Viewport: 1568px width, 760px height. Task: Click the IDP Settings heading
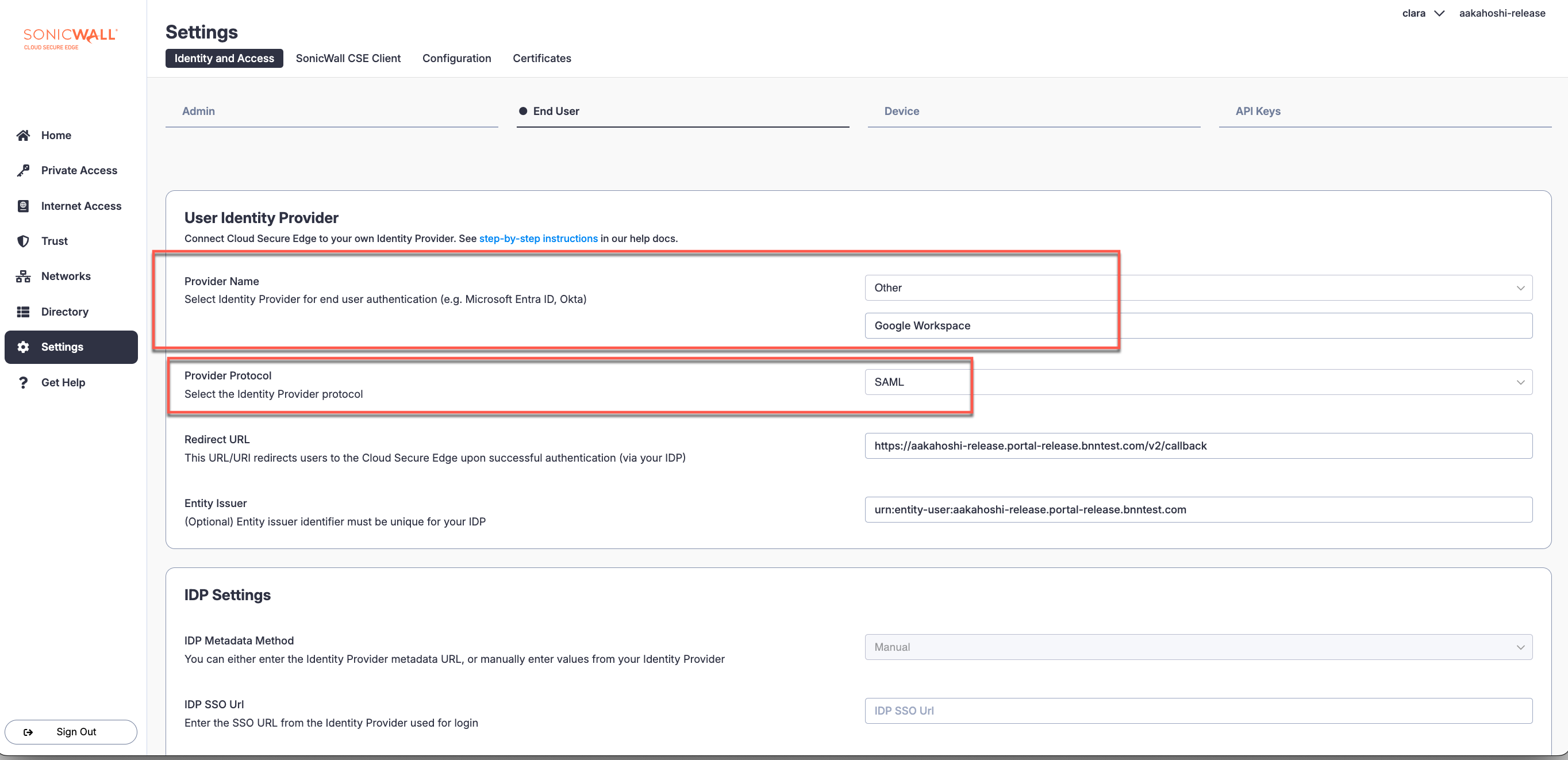[228, 595]
